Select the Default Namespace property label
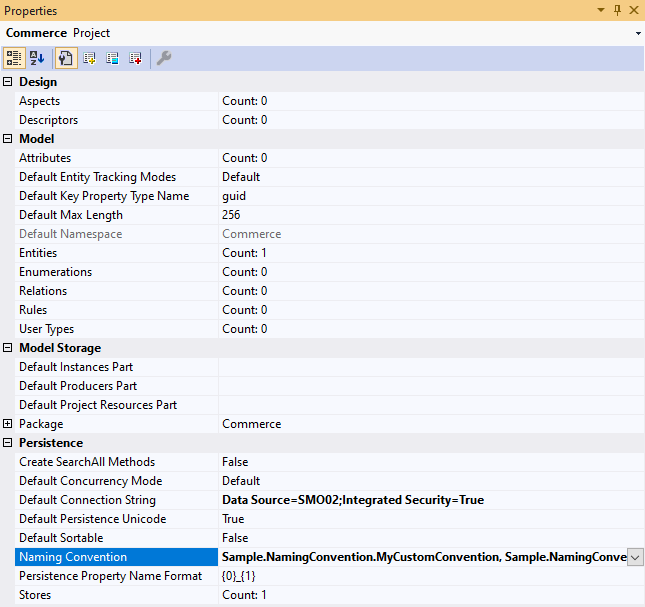This screenshot has width=645, height=607. coord(71,234)
